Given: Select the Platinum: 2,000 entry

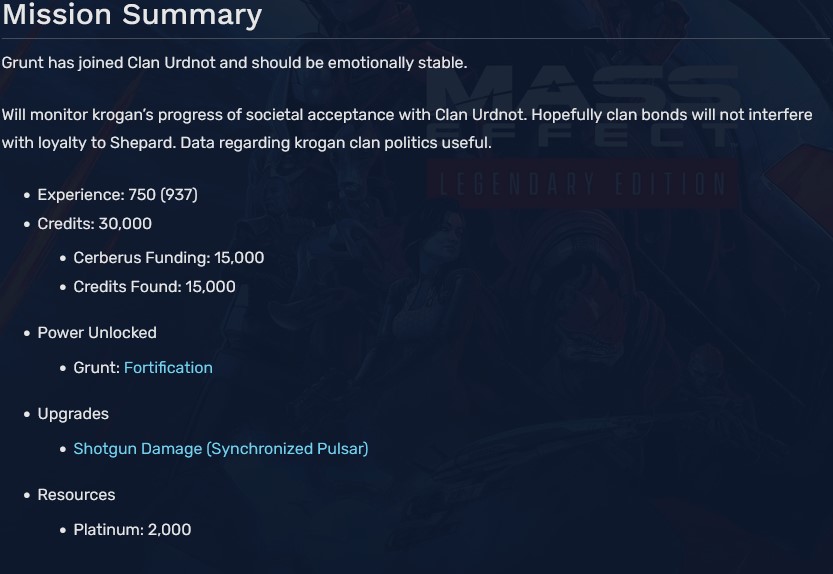Looking at the screenshot, I should coord(132,530).
